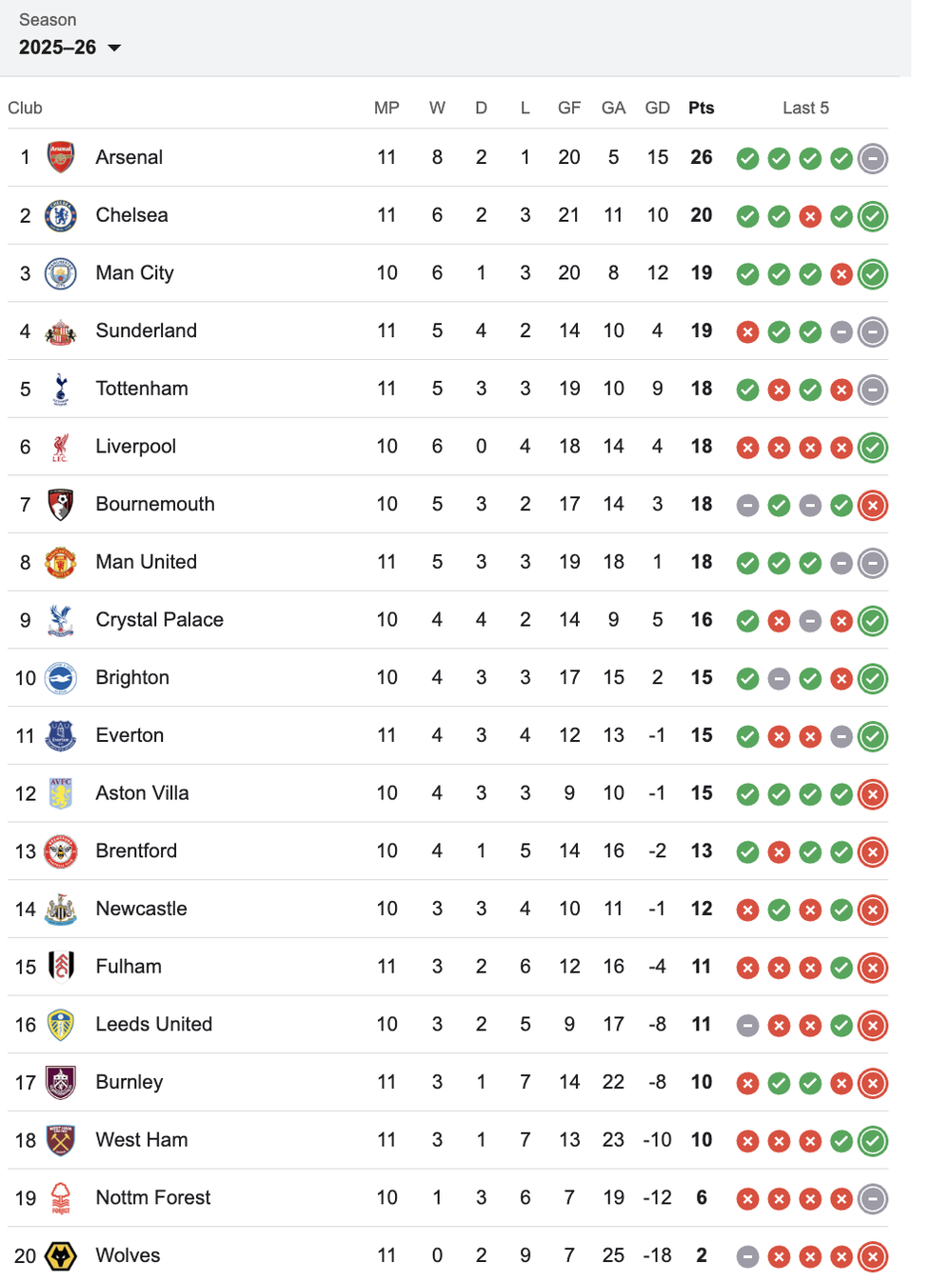
Task: Click Bournemouth's most recent loss icon
Action: coord(872,505)
